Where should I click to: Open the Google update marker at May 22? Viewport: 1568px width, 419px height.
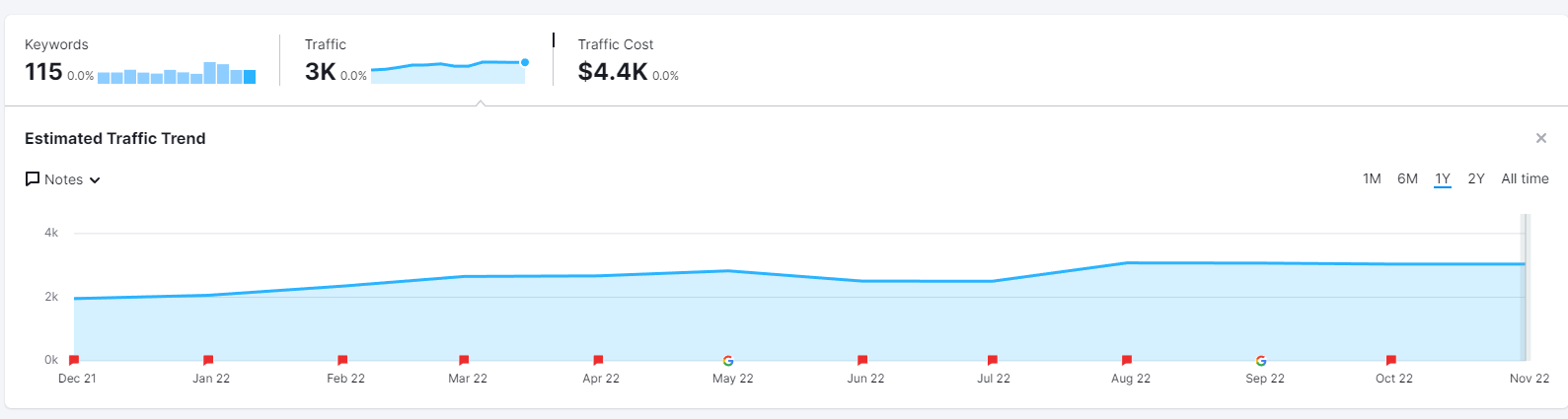[x=728, y=361]
